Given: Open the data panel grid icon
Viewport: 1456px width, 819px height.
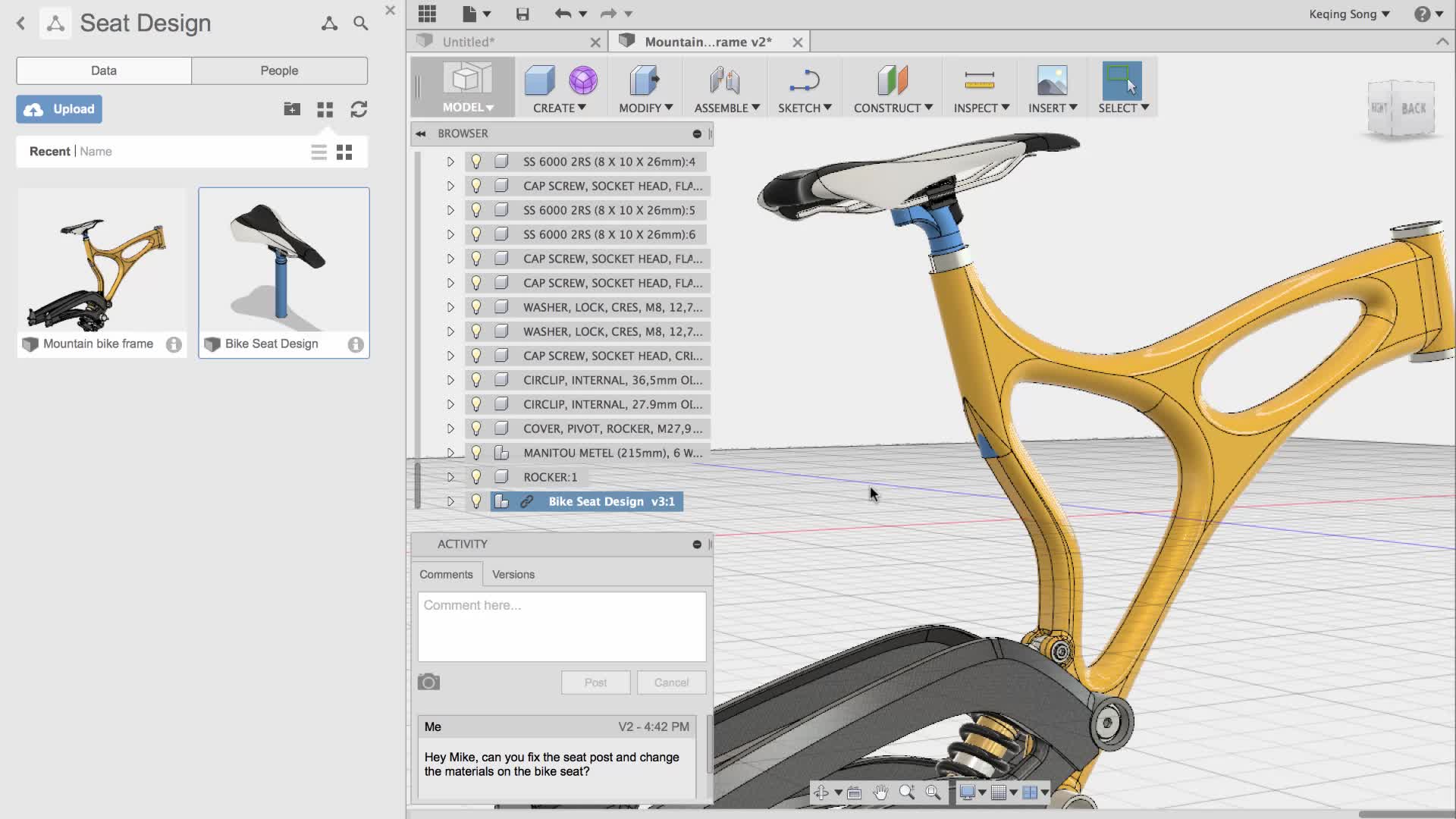Looking at the screenshot, I should click(427, 14).
